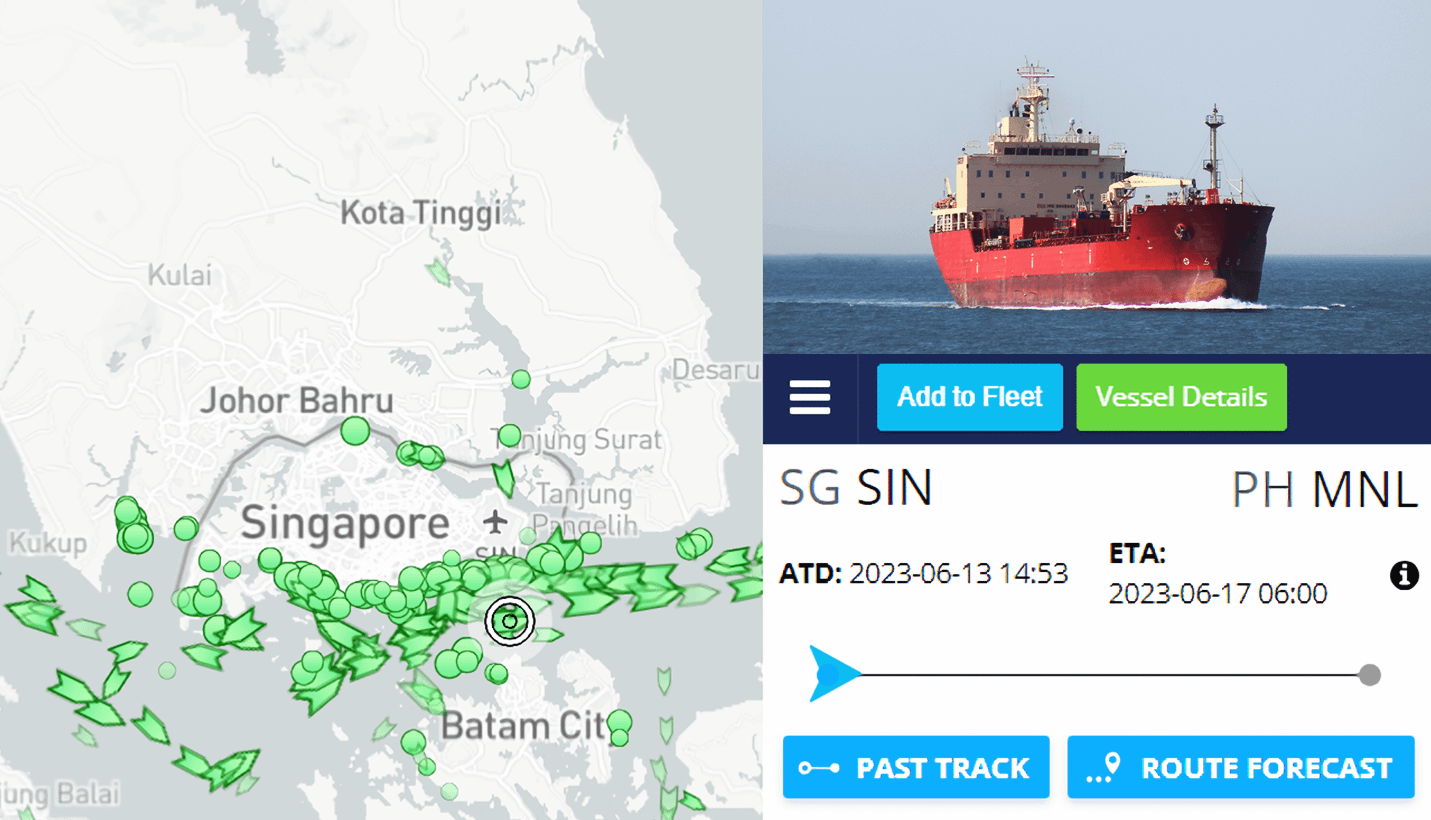Open the hamburger menu icon
This screenshot has height=820, width=1431.
coord(809,397)
